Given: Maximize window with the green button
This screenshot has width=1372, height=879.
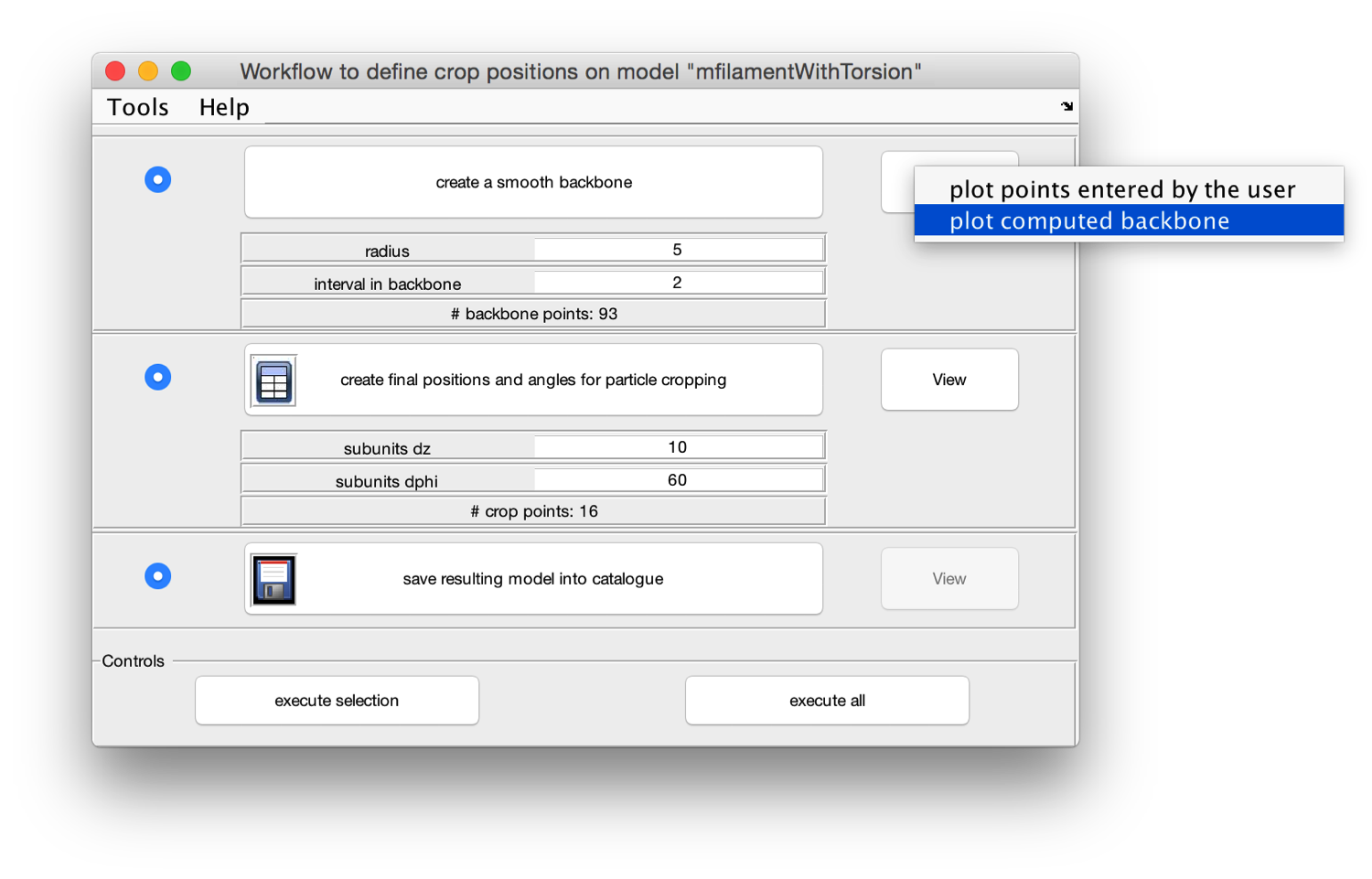Looking at the screenshot, I should (181, 70).
